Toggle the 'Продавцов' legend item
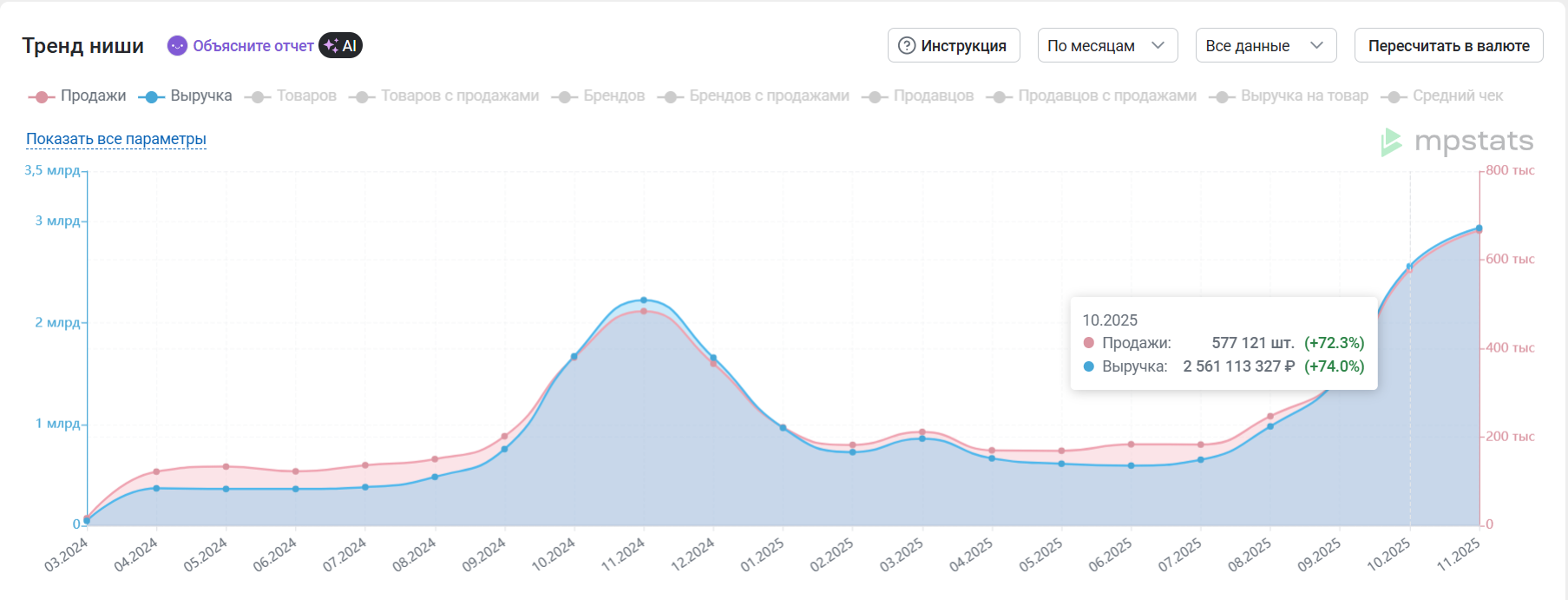The width and height of the screenshot is (1568, 600). (x=933, y=96)
